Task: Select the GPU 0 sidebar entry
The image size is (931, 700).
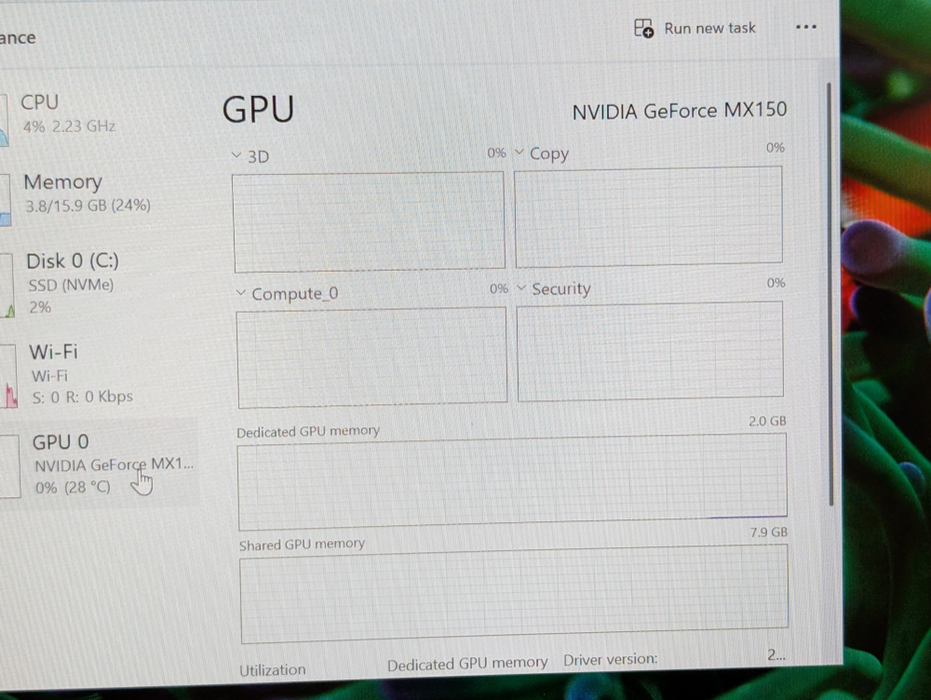Action: (x=98, y=464)
